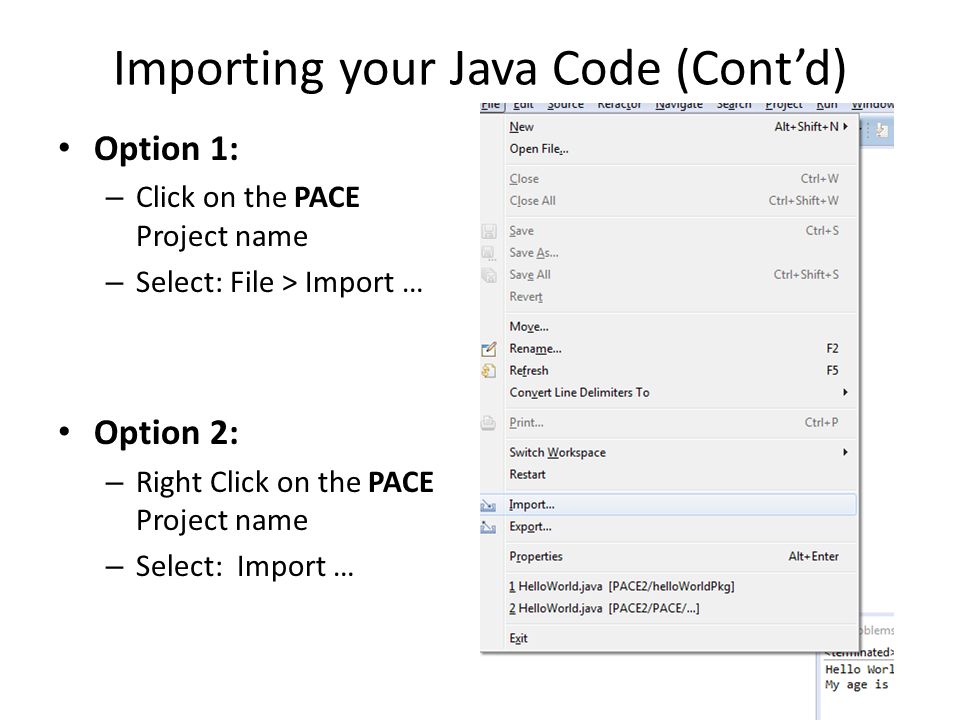Screen dimensions: 960x720
Task: Click the Save floppy disk icon
Action: [x=489, y=231]
